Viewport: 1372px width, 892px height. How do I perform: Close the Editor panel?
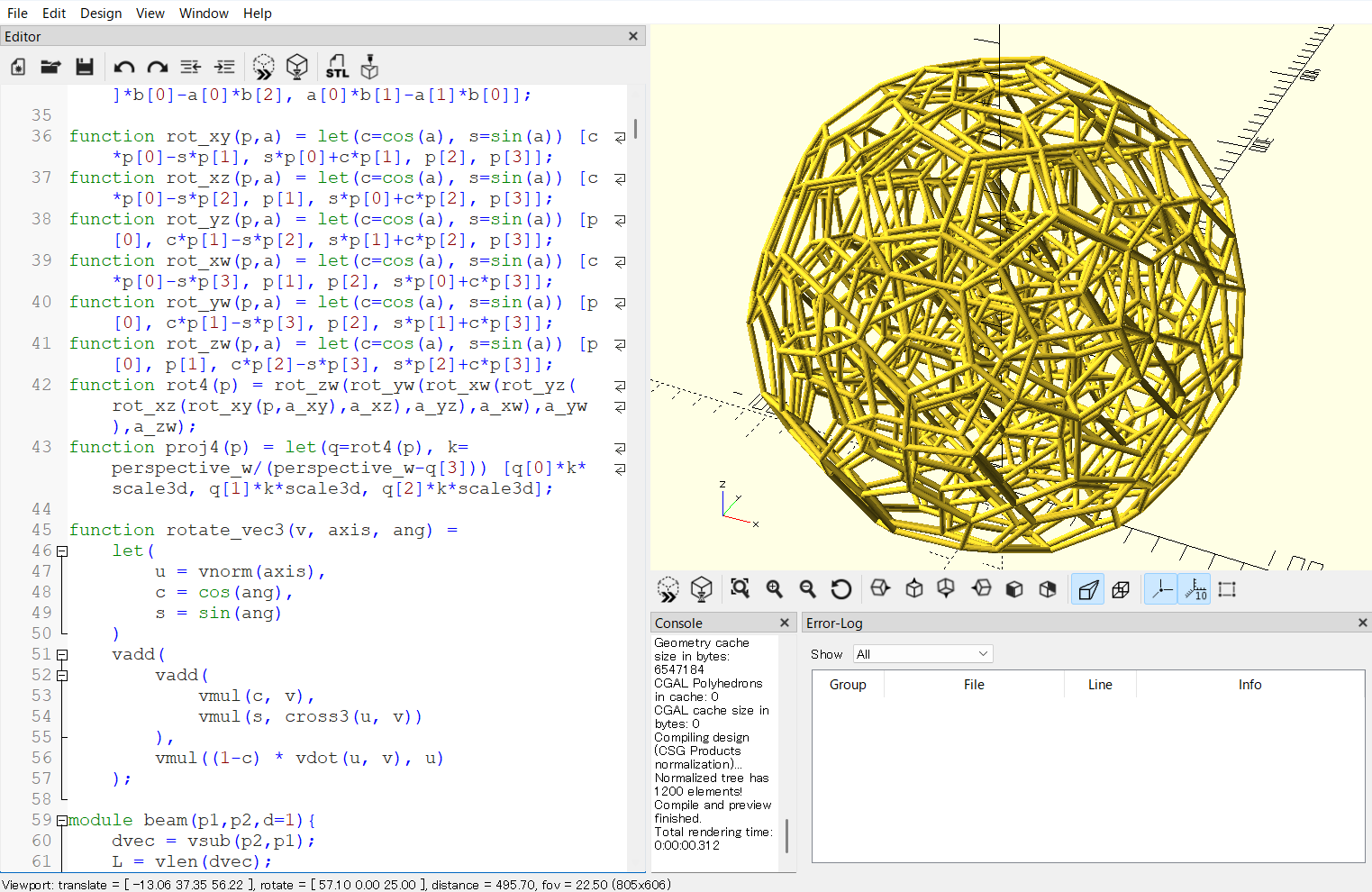[x=633, y=36]
